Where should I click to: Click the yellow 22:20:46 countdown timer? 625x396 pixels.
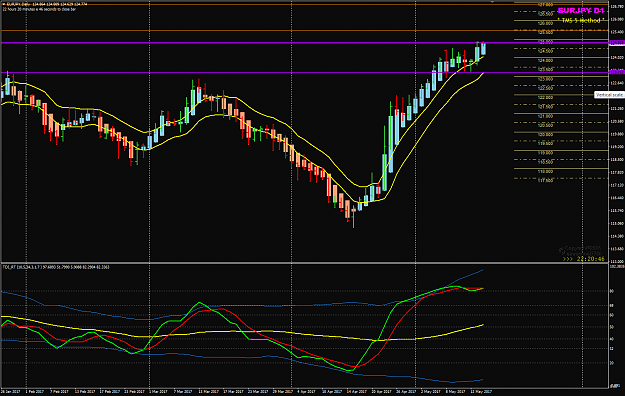(x=590, y=259)
